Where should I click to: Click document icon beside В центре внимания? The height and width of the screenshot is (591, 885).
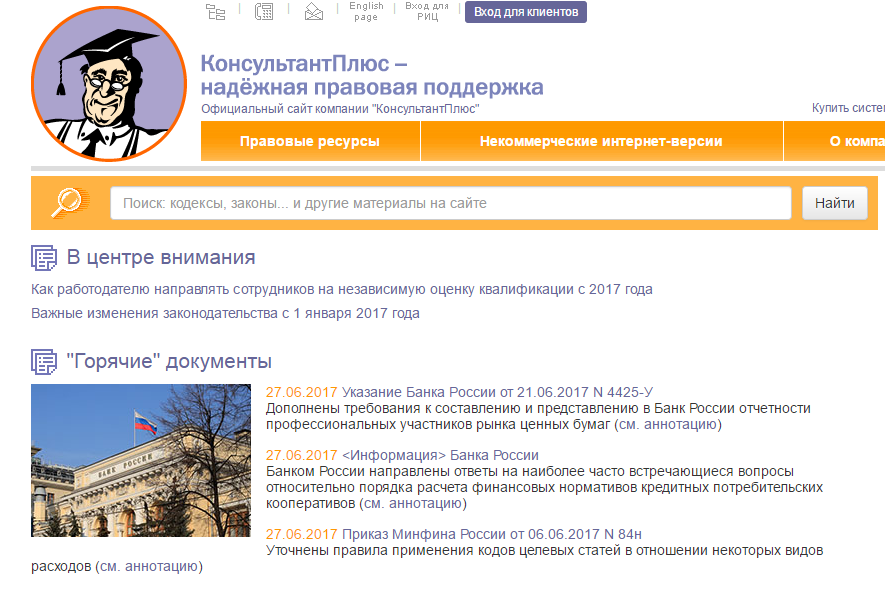coord(44,258)
